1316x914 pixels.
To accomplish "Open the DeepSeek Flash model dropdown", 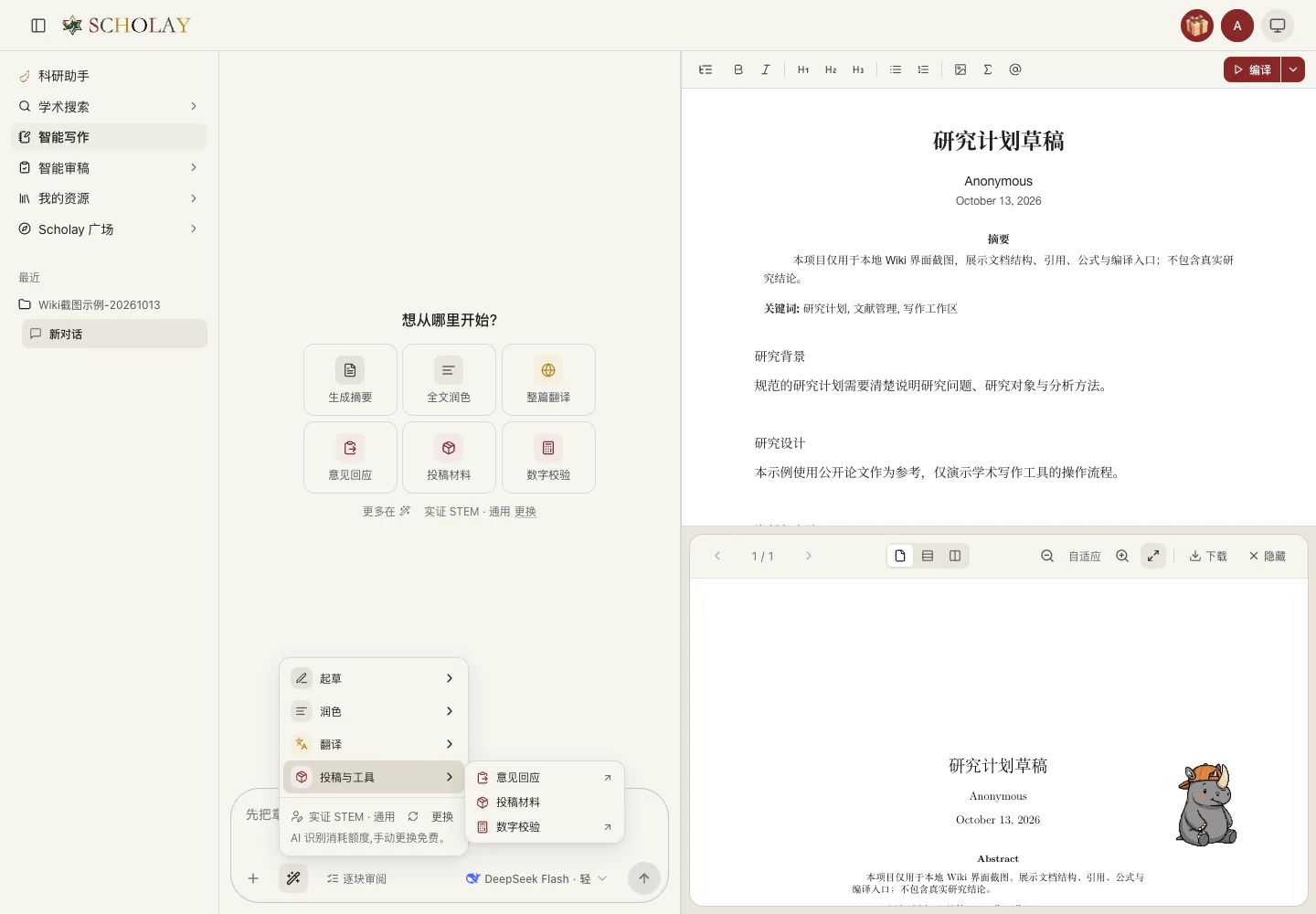I will (536, 878).
